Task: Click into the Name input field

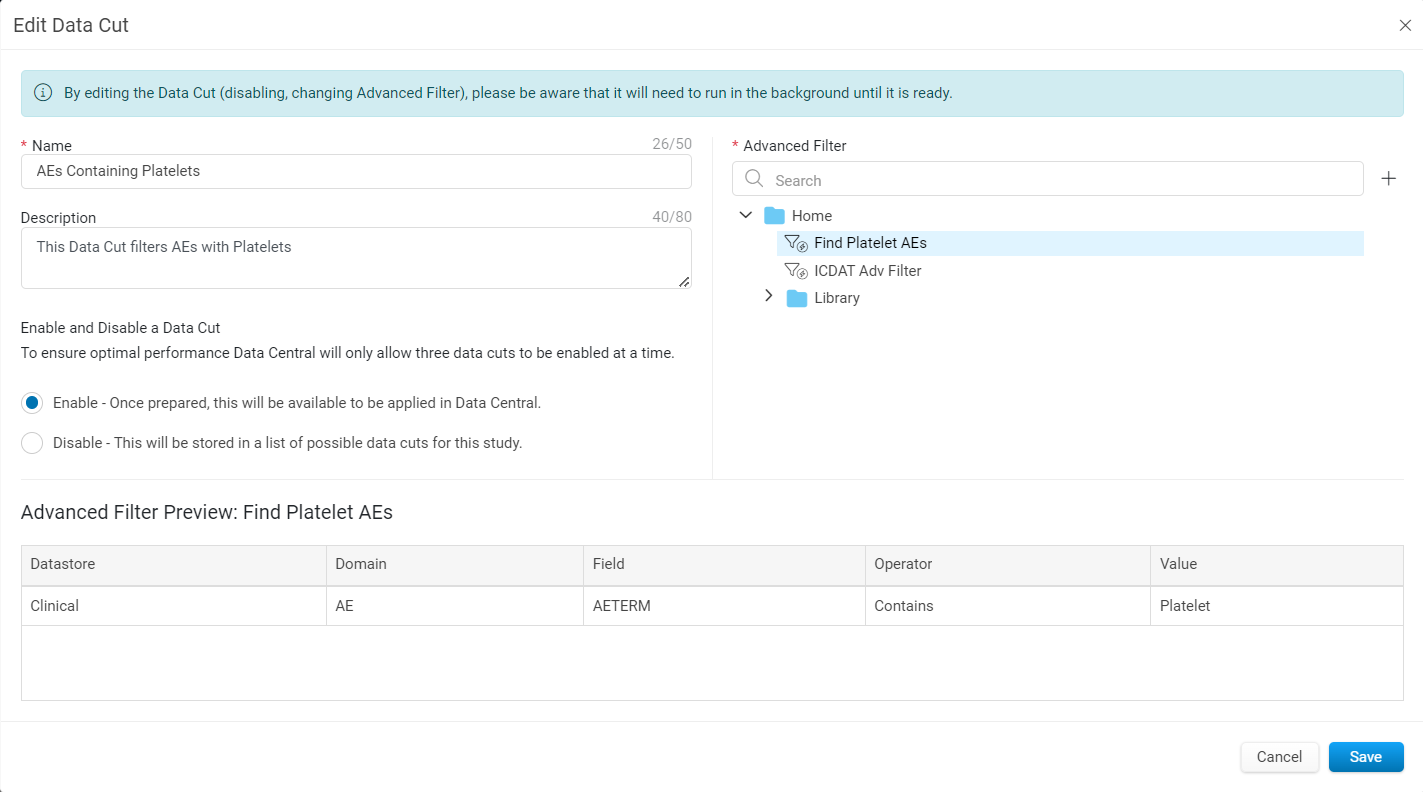Action: [356, 171]
